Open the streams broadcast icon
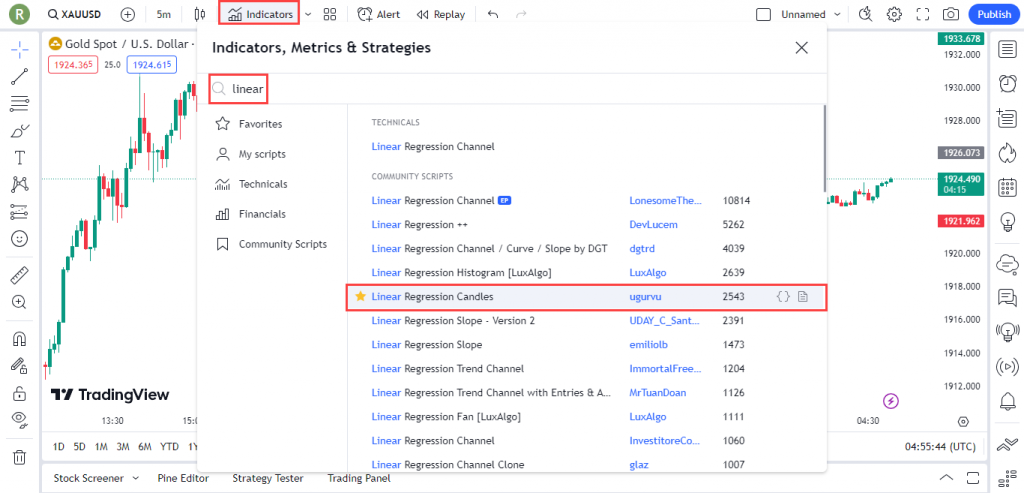This screenshot has height=493, width=1024. tap(1006, 367)
